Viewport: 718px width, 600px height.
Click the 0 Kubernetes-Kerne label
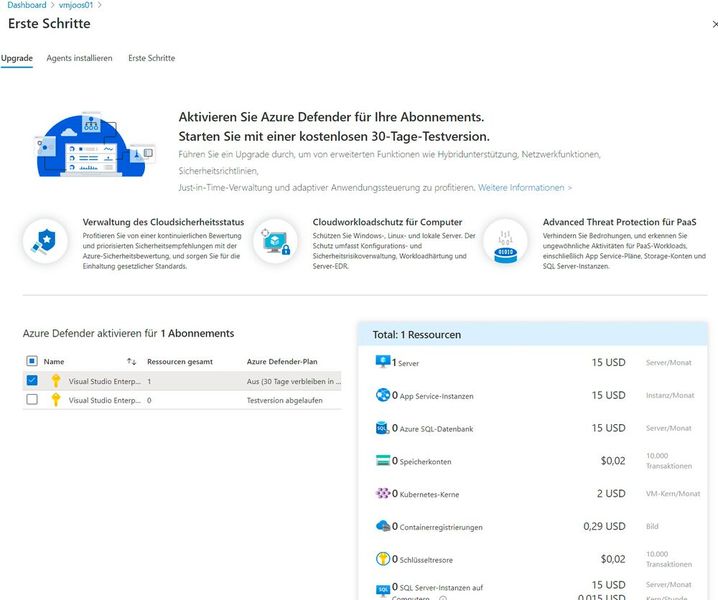click(425, 494)
